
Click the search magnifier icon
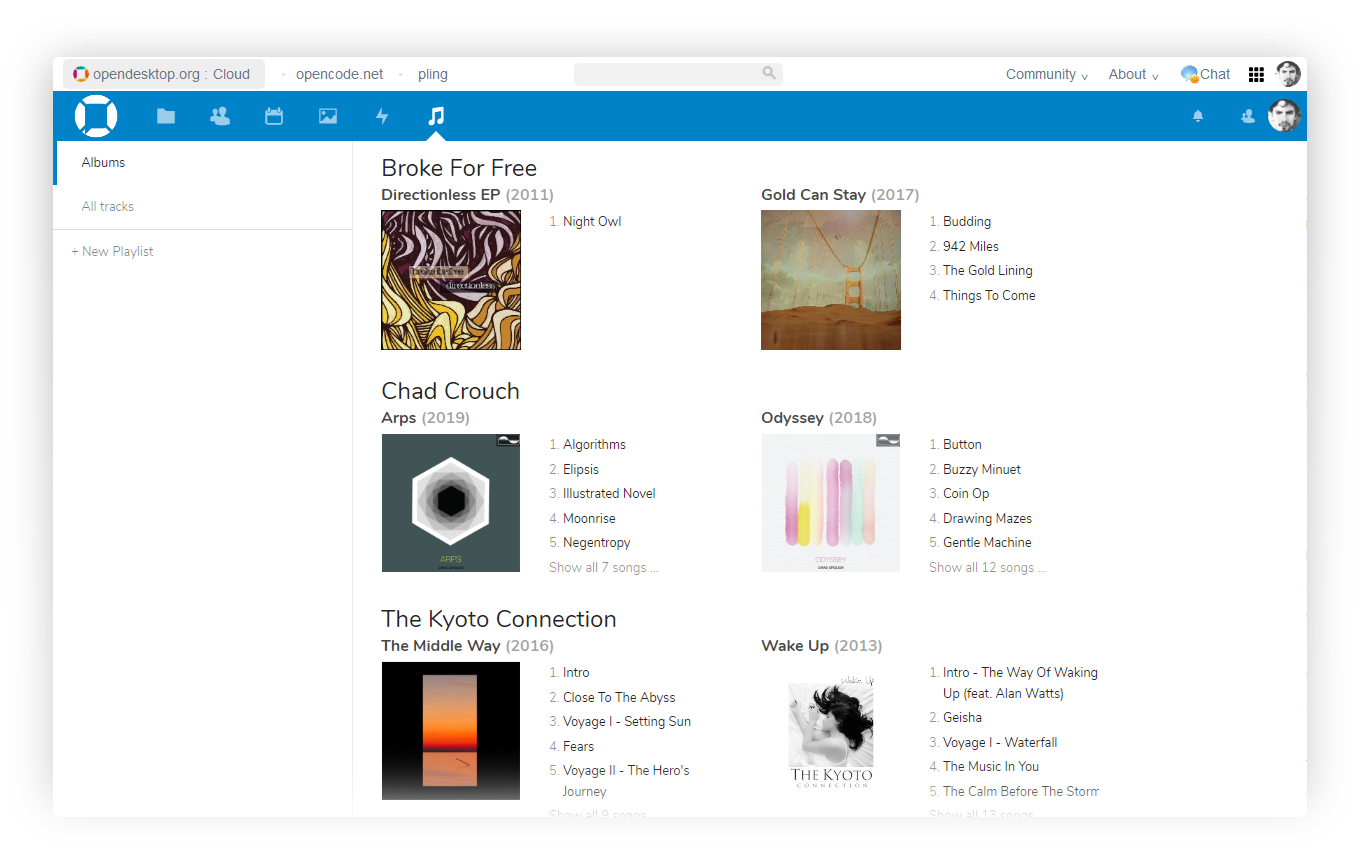click(x=769, y=73)
